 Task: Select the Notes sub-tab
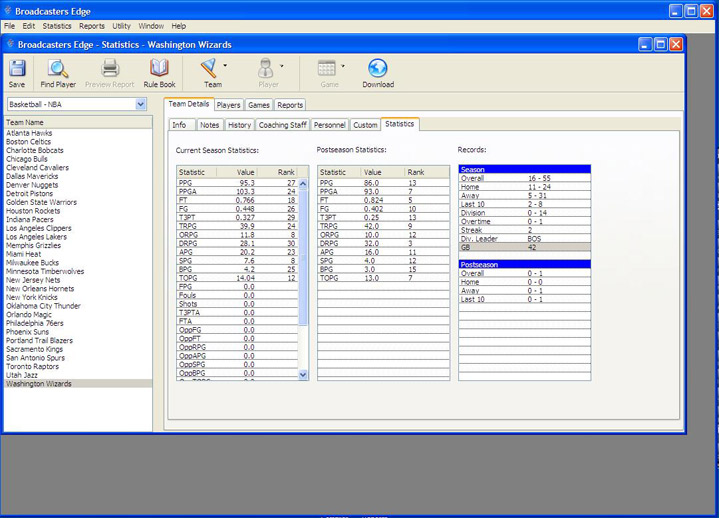210,125
